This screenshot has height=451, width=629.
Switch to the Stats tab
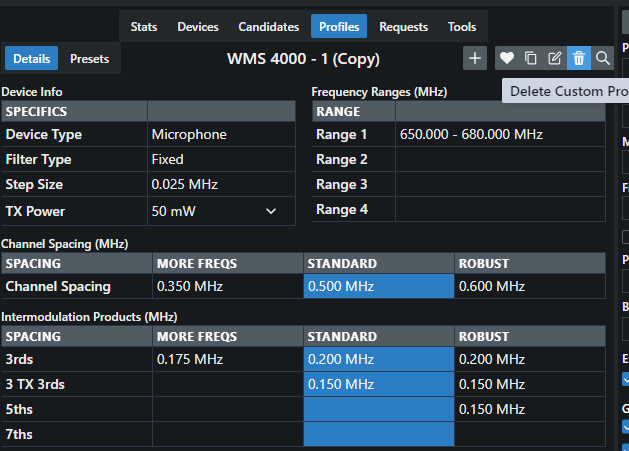[144, 26]
